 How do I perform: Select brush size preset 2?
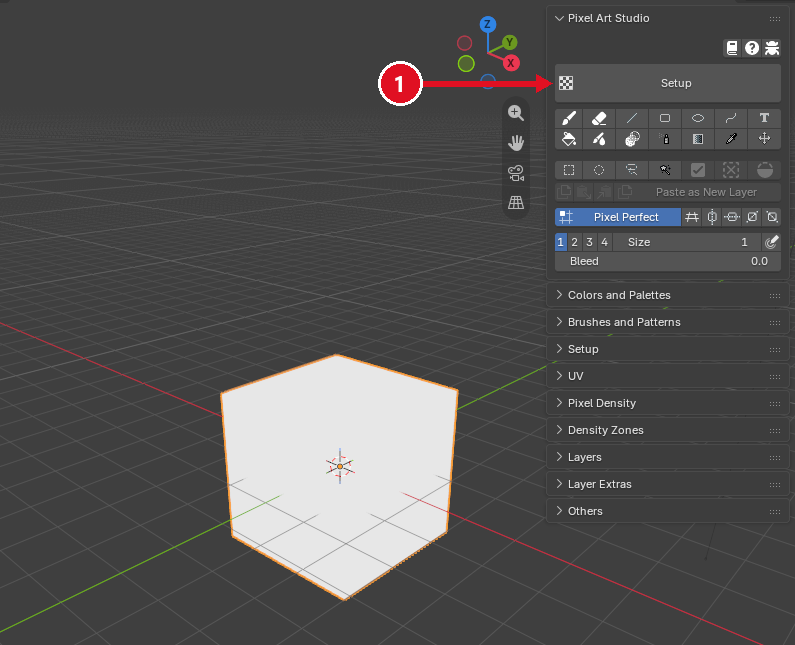pos(574,242)
